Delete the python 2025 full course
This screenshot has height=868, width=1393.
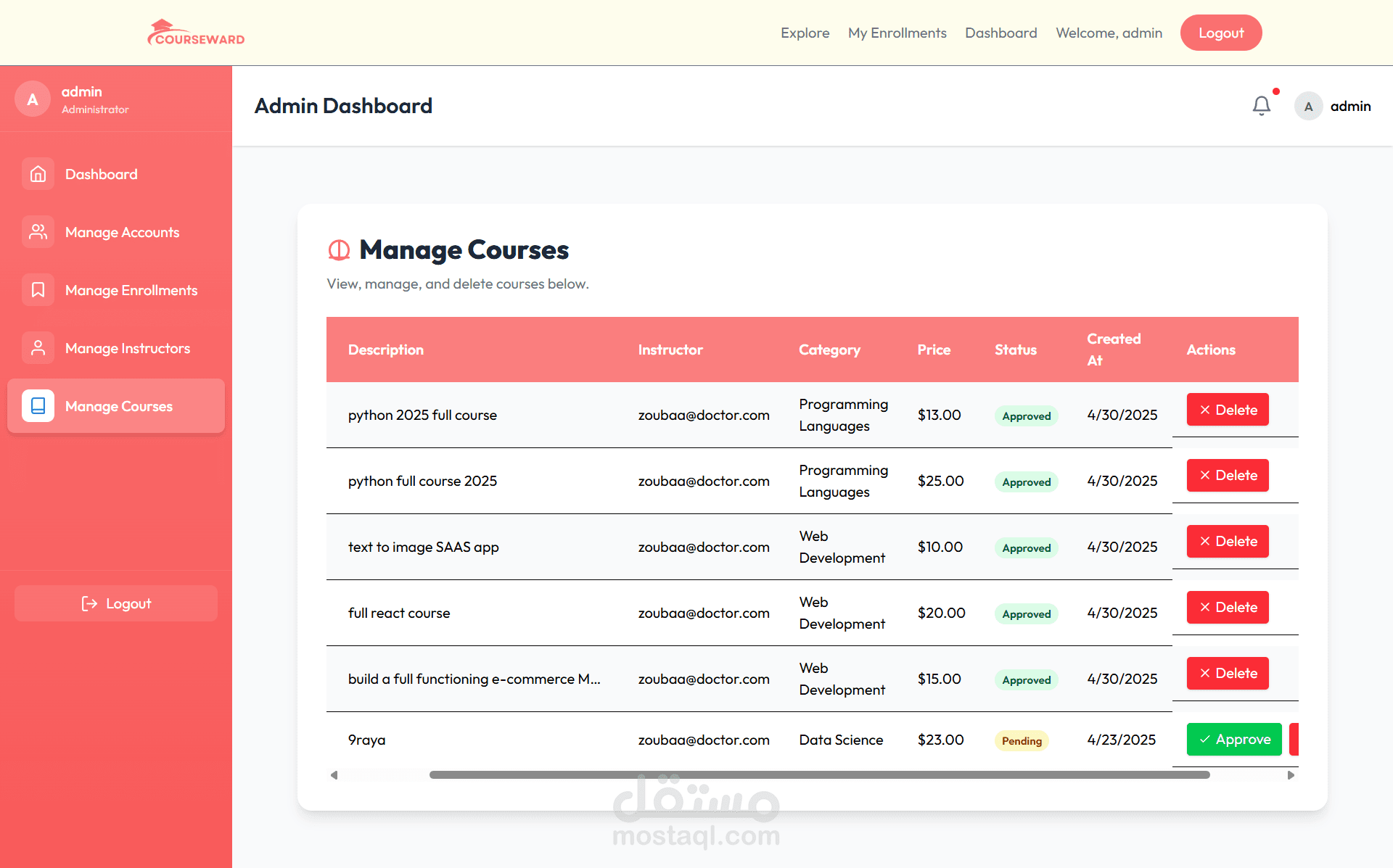coord(1228,410)
